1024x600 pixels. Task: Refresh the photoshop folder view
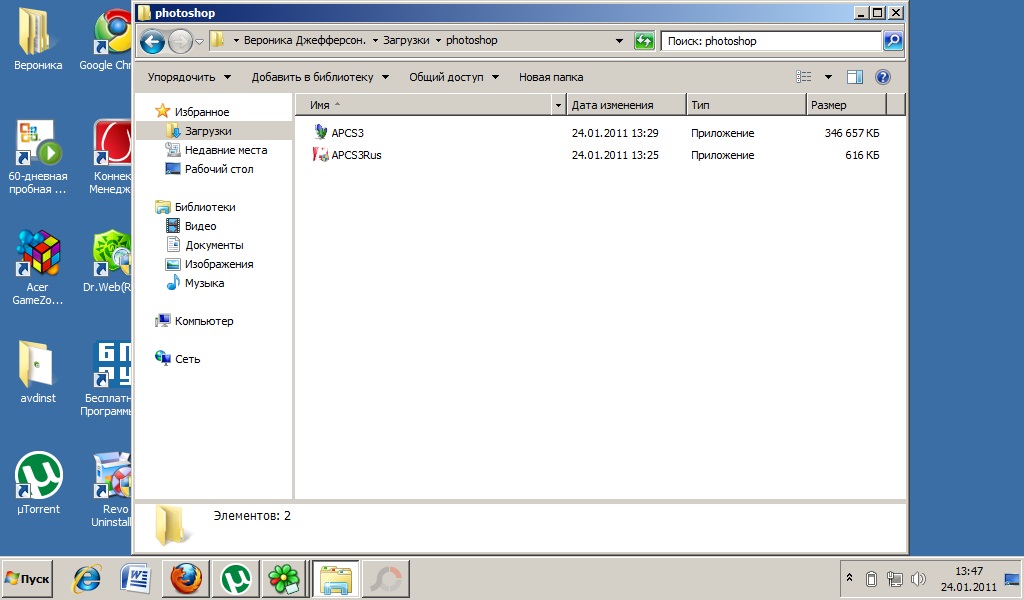point(644,40)
